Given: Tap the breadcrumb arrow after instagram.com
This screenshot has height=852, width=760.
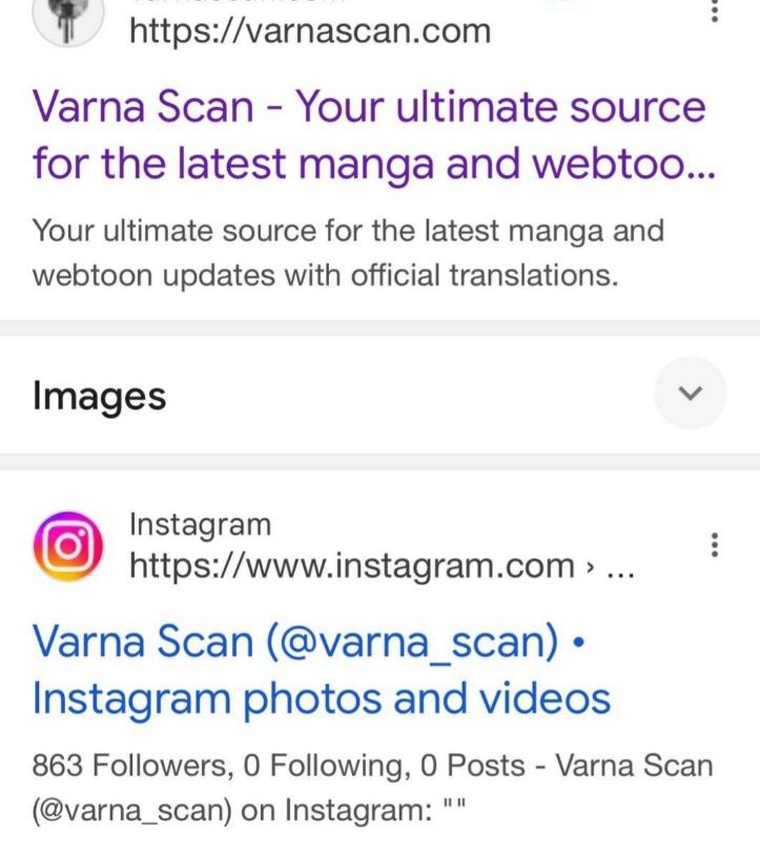Looking at the screenshot, I should click(x=590, y=567).
